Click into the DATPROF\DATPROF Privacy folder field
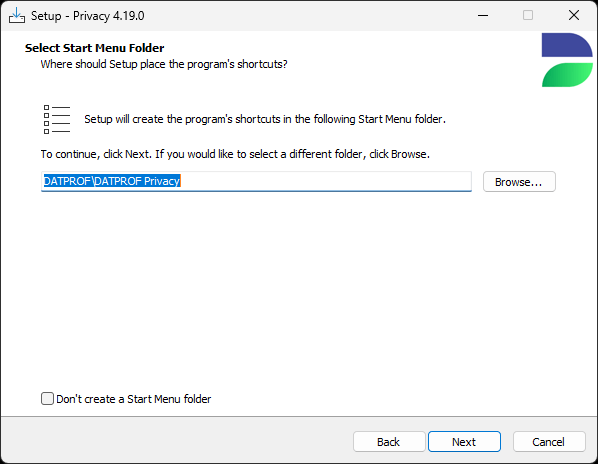The height and width of the screenshot is (464, 598). click(x=256, y=181)
